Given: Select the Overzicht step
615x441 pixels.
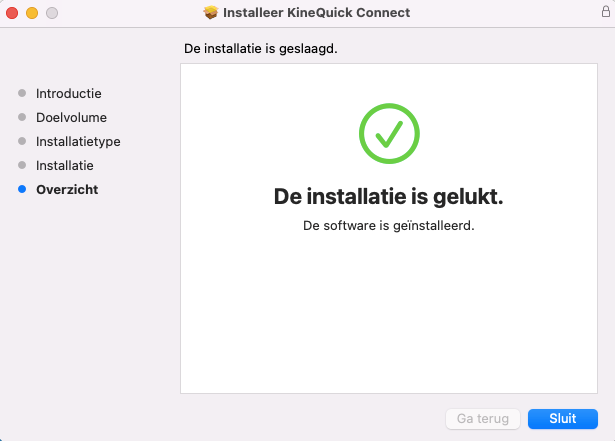Looking at the screenshot, I should click(67, 190).
